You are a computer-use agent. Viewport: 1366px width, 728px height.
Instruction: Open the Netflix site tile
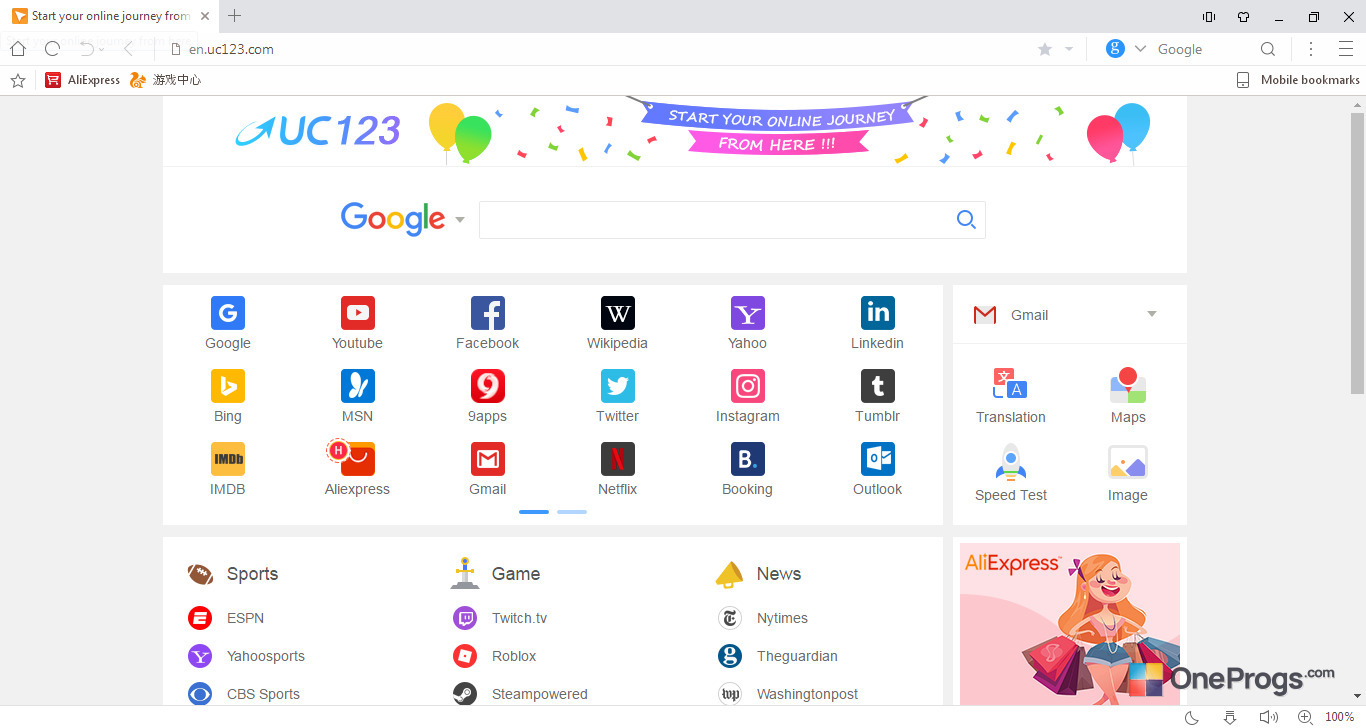click(x=617, y=469)
